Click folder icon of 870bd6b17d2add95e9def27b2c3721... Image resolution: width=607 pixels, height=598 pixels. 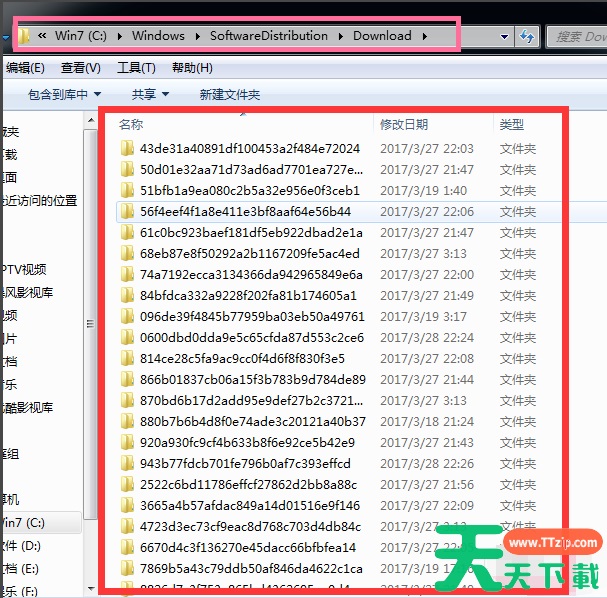point(127,400)
